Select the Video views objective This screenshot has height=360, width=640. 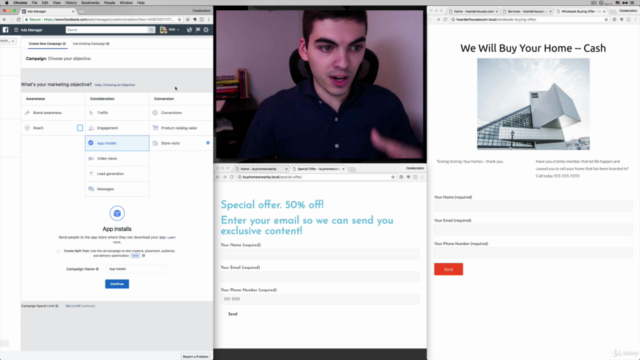point(117,158)
